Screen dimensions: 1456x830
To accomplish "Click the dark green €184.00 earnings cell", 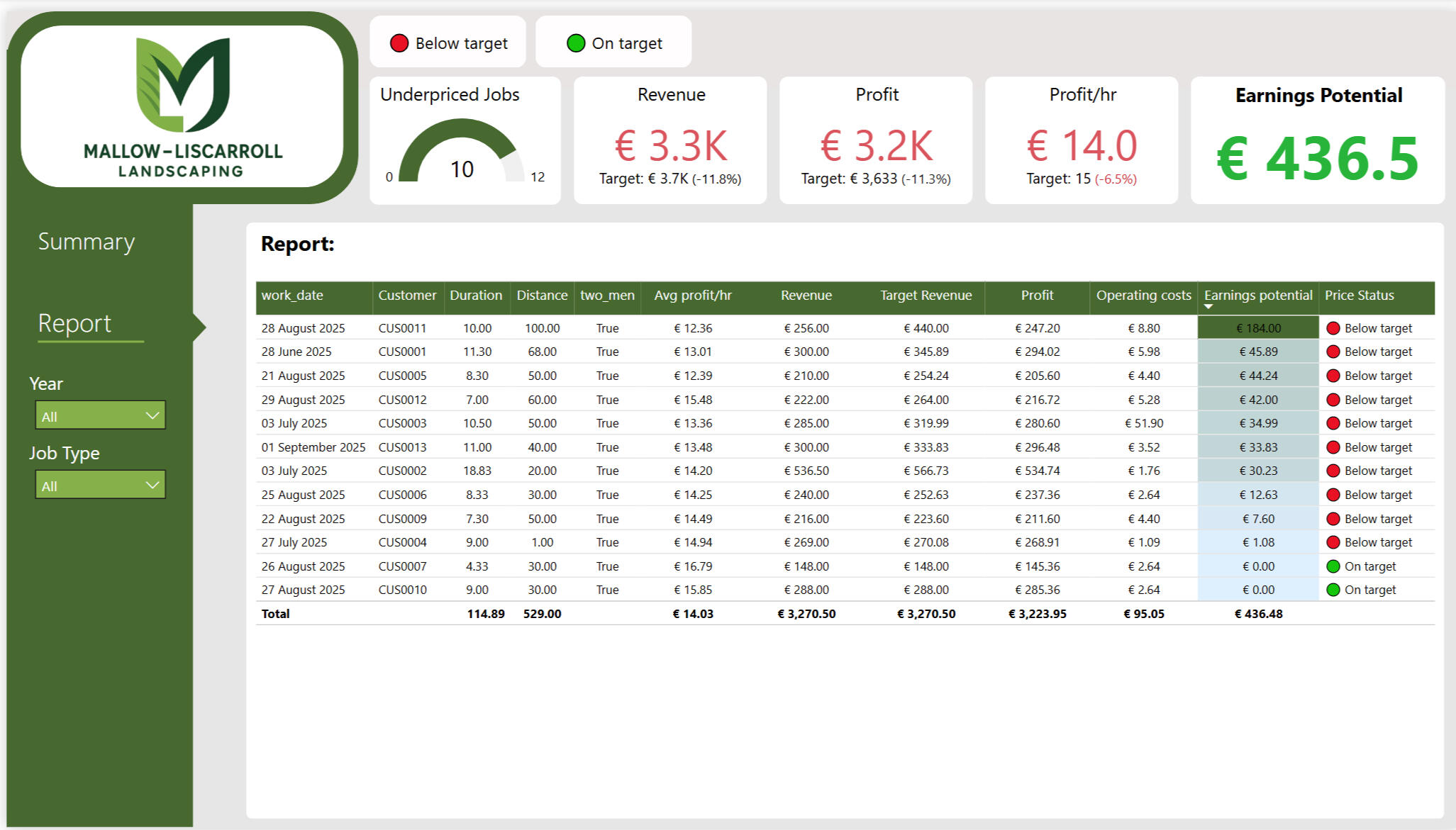I will coord(1258,328).
